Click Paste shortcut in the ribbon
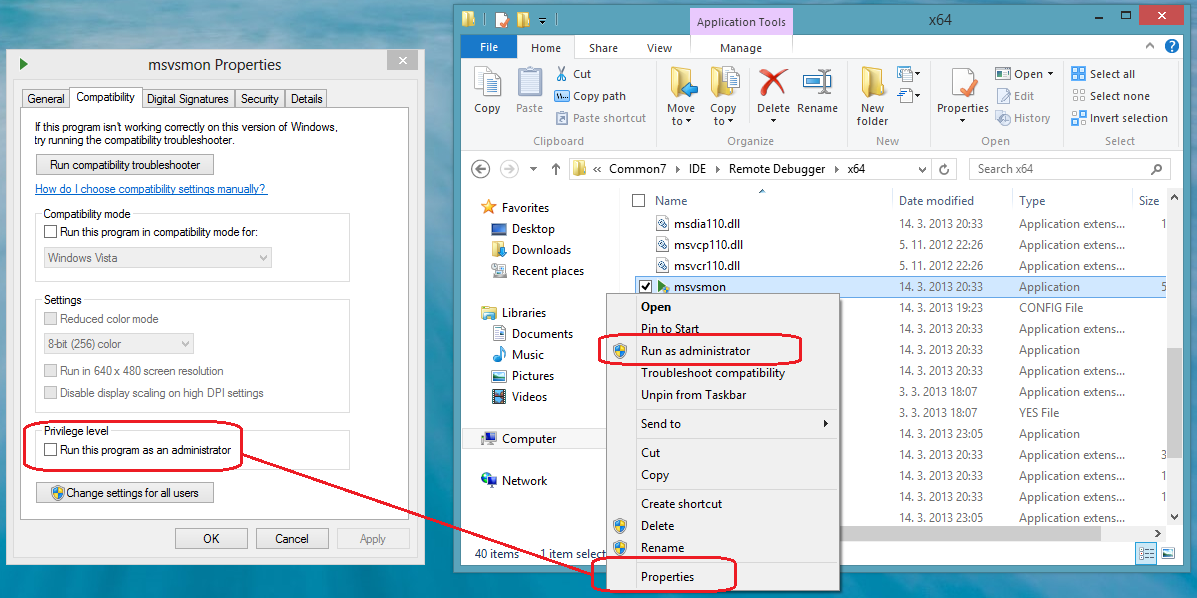 (x=600, y=118)
